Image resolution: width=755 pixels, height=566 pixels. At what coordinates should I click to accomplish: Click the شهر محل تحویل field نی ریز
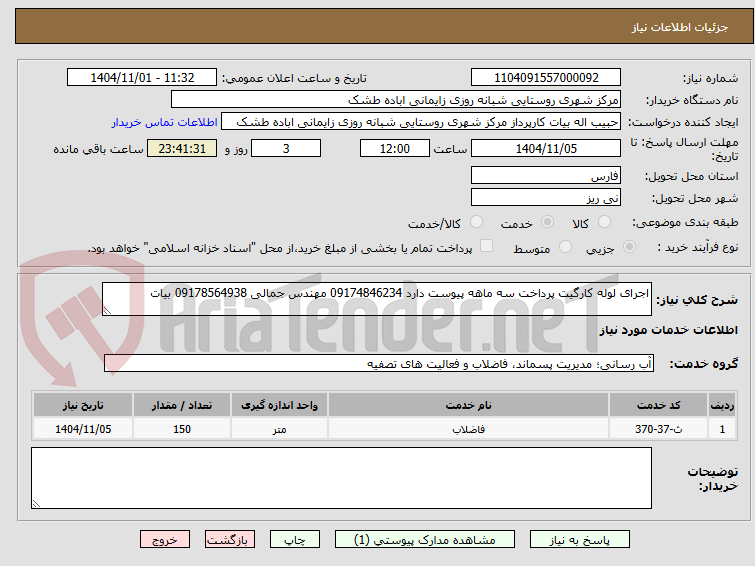click(546, 197)
